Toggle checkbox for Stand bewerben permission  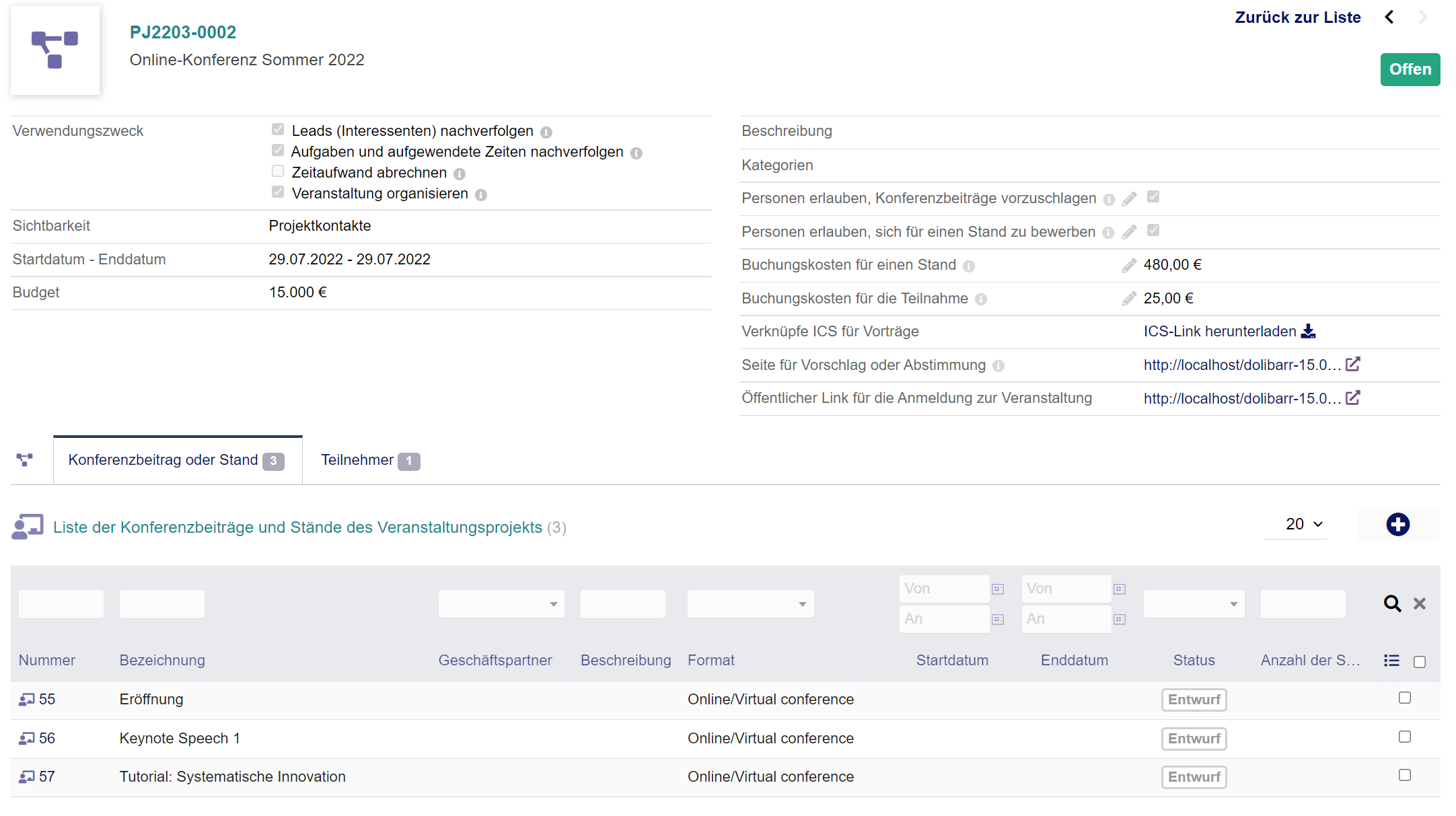[1153, 230]
